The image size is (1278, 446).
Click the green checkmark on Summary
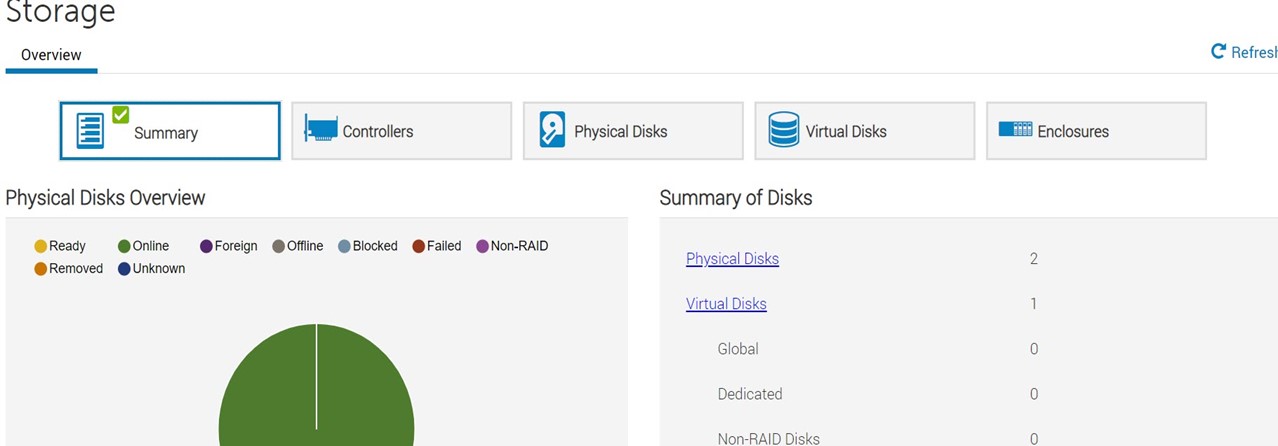pyautogui.click(x=120, y=114)
